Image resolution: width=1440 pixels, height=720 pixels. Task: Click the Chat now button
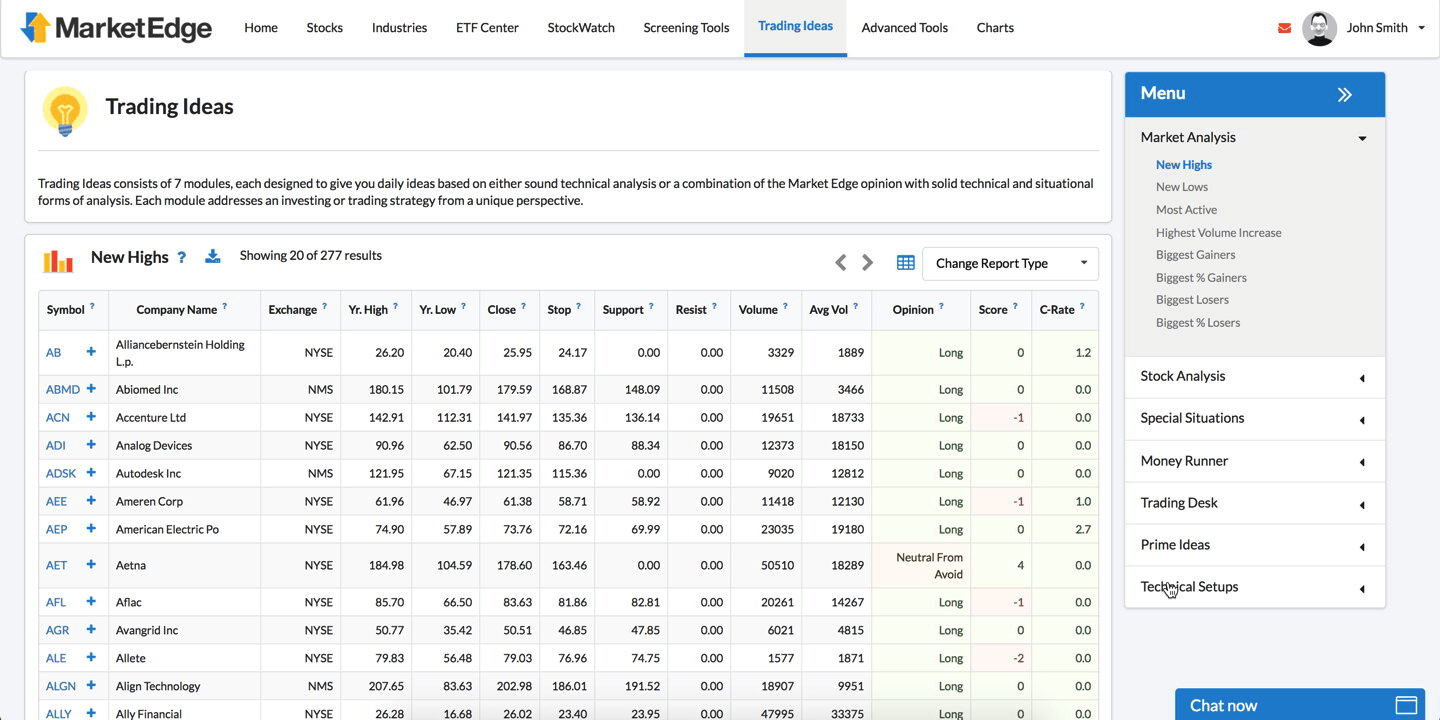pos(1300,705)
